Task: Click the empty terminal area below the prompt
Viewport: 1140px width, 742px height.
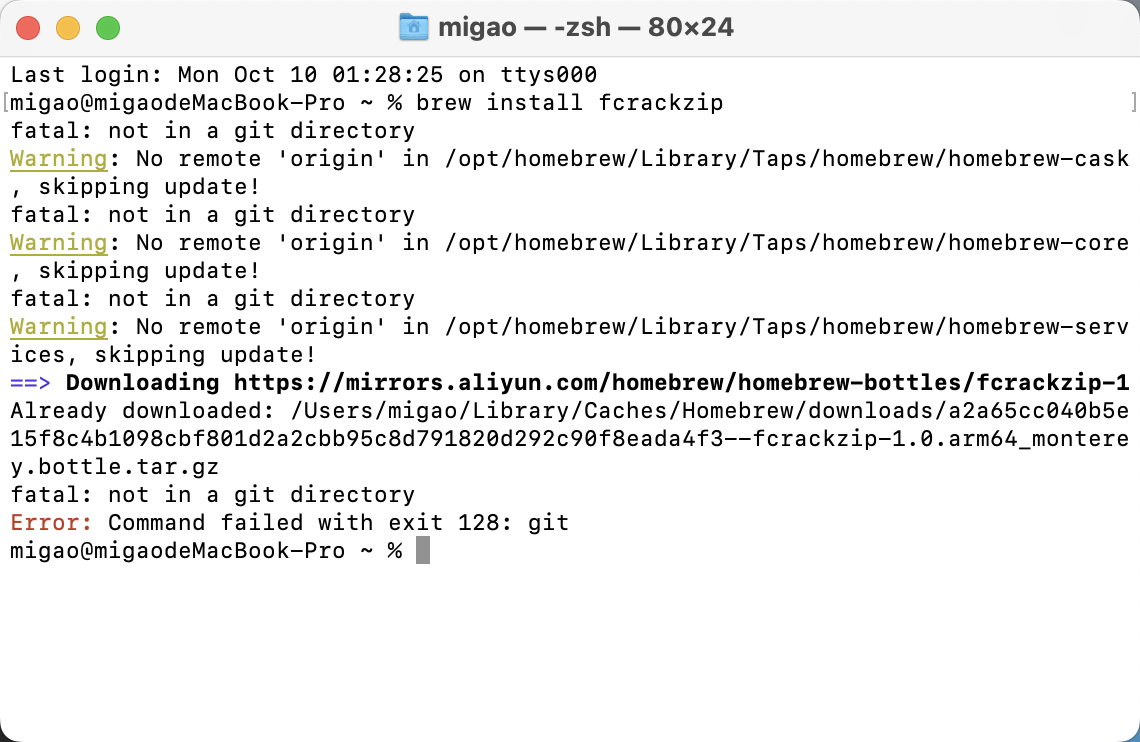Action: click(x=569, y=647)
